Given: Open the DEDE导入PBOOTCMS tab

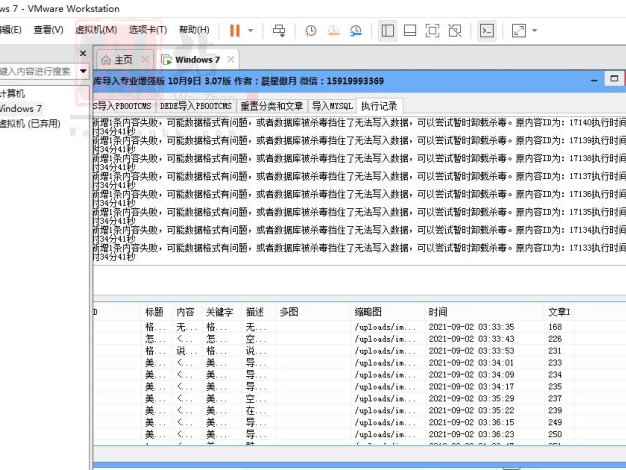Looking at the screenshot, I should pyautogui.click(x=196, y=106).
